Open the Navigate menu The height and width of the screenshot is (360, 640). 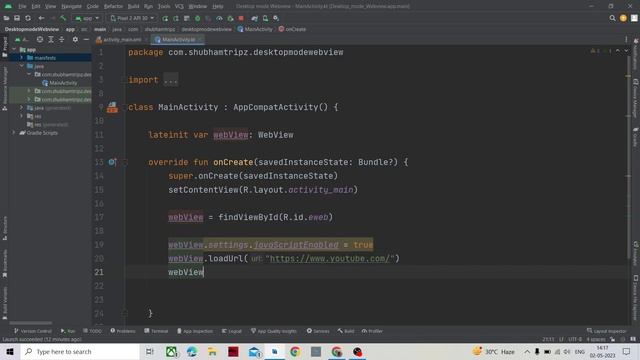tap(71, 7)
